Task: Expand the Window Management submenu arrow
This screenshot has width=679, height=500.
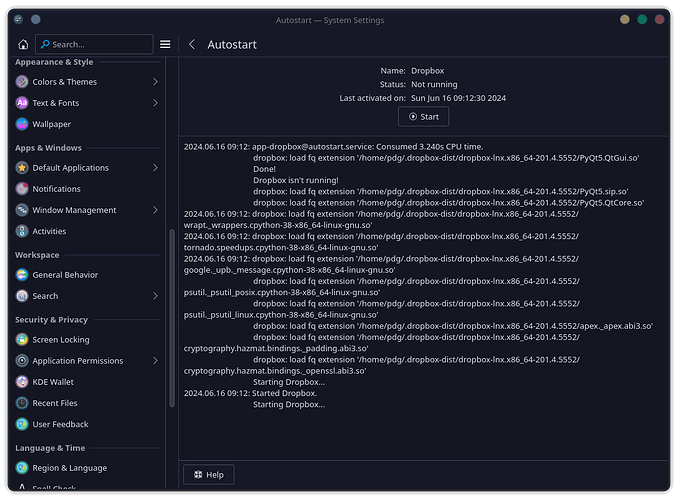Action: click(x=155, y=210)
